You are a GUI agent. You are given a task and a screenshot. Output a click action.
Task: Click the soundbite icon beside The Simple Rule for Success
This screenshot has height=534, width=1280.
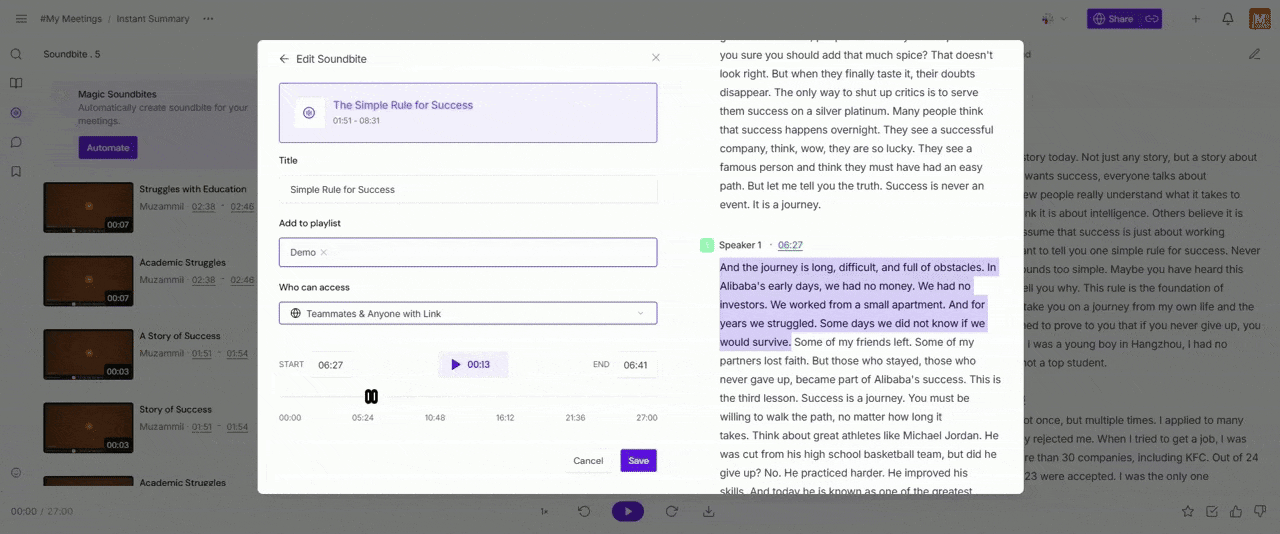coord(309,113)
